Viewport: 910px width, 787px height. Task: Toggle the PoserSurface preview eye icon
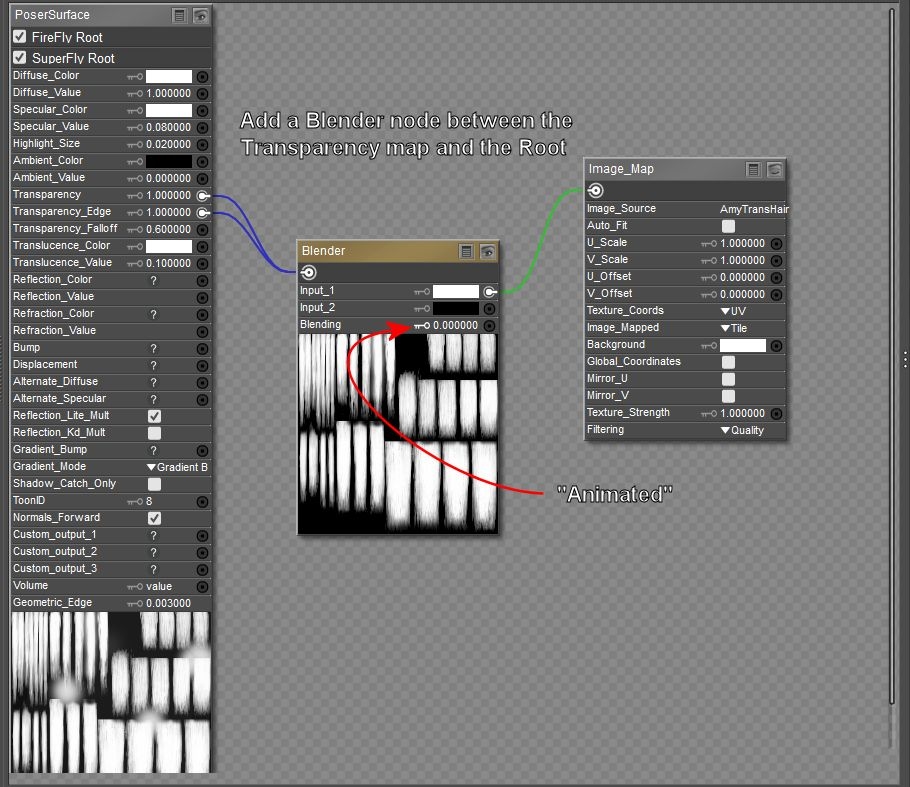(200, 15)
